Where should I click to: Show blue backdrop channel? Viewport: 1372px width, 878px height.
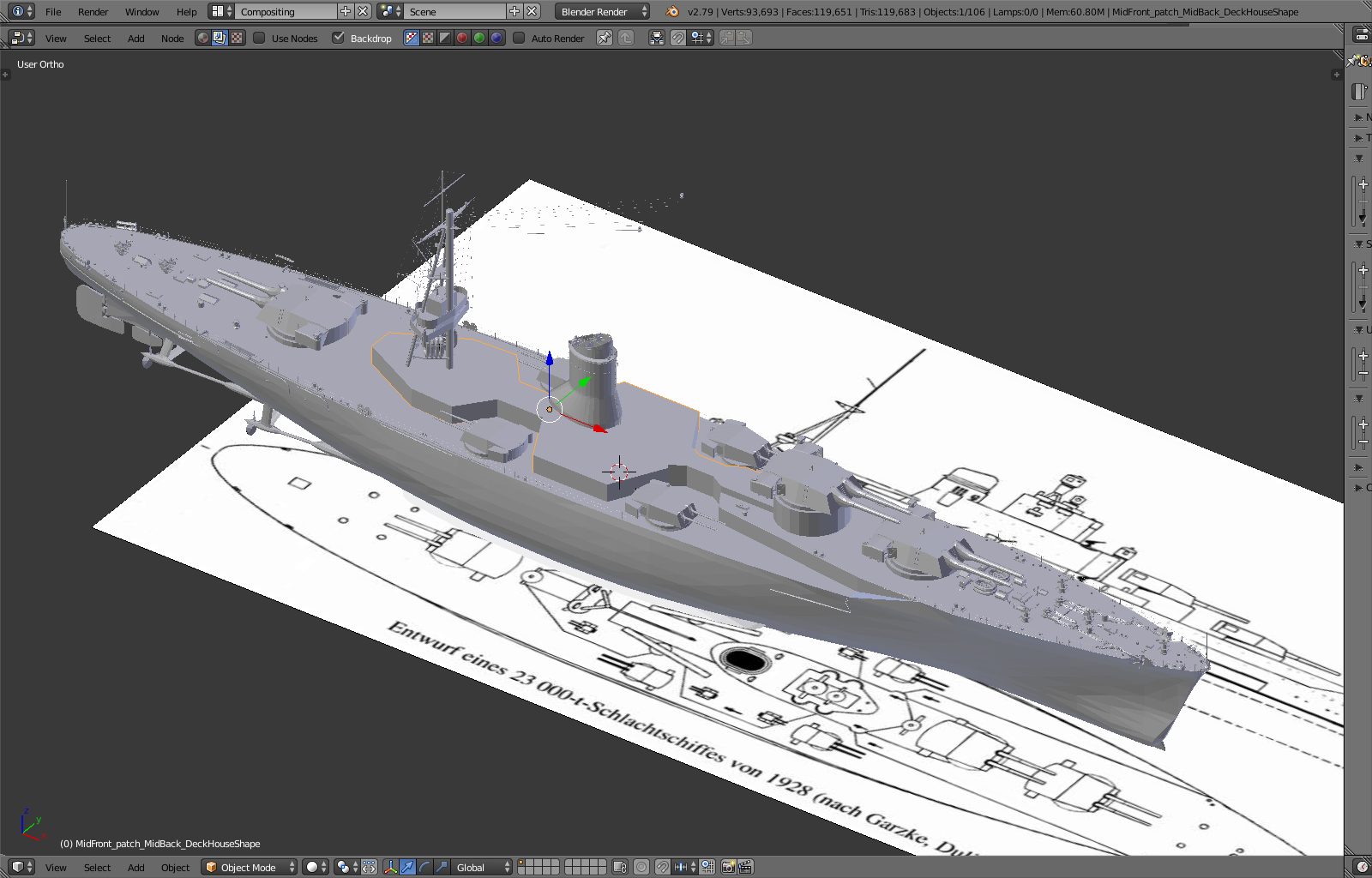(x=496, y=38)
